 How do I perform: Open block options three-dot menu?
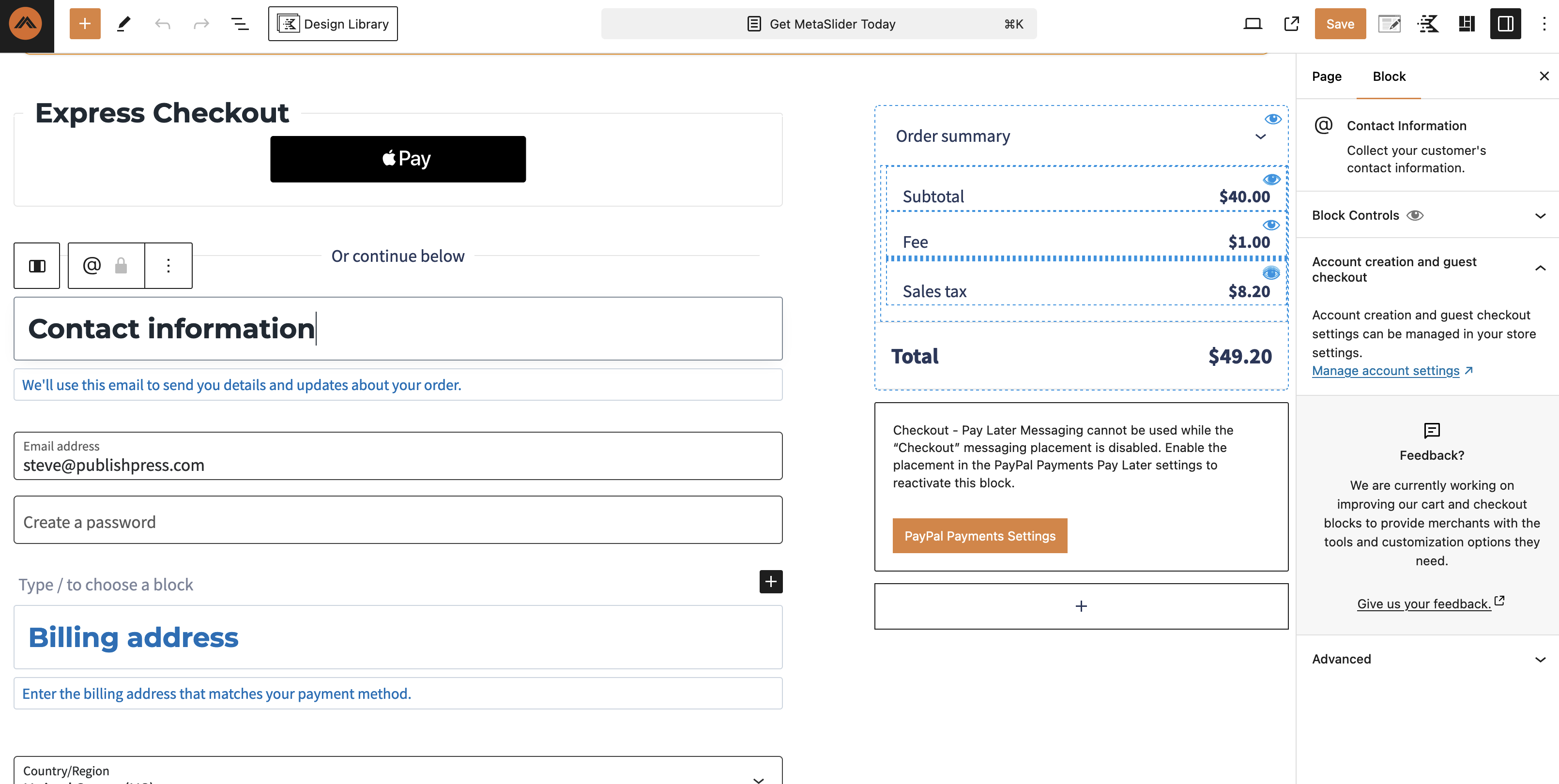(168, 266)
